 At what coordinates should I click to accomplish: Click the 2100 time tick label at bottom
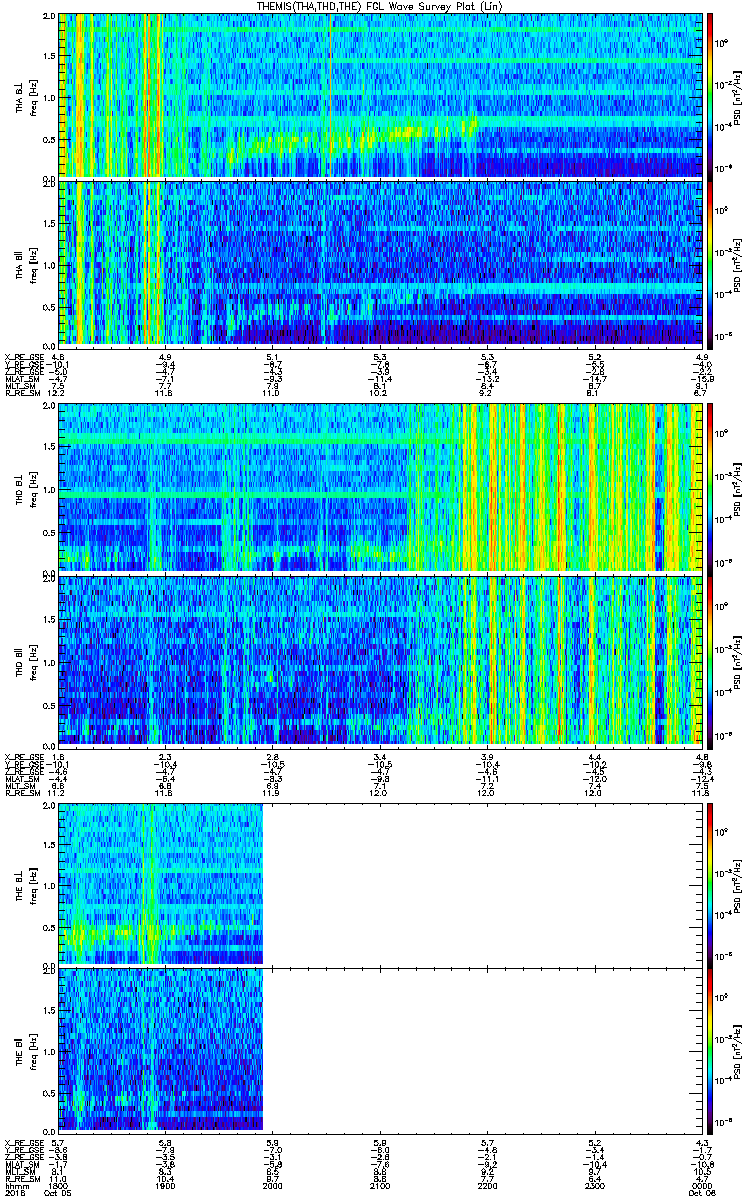pos(380,1184)
